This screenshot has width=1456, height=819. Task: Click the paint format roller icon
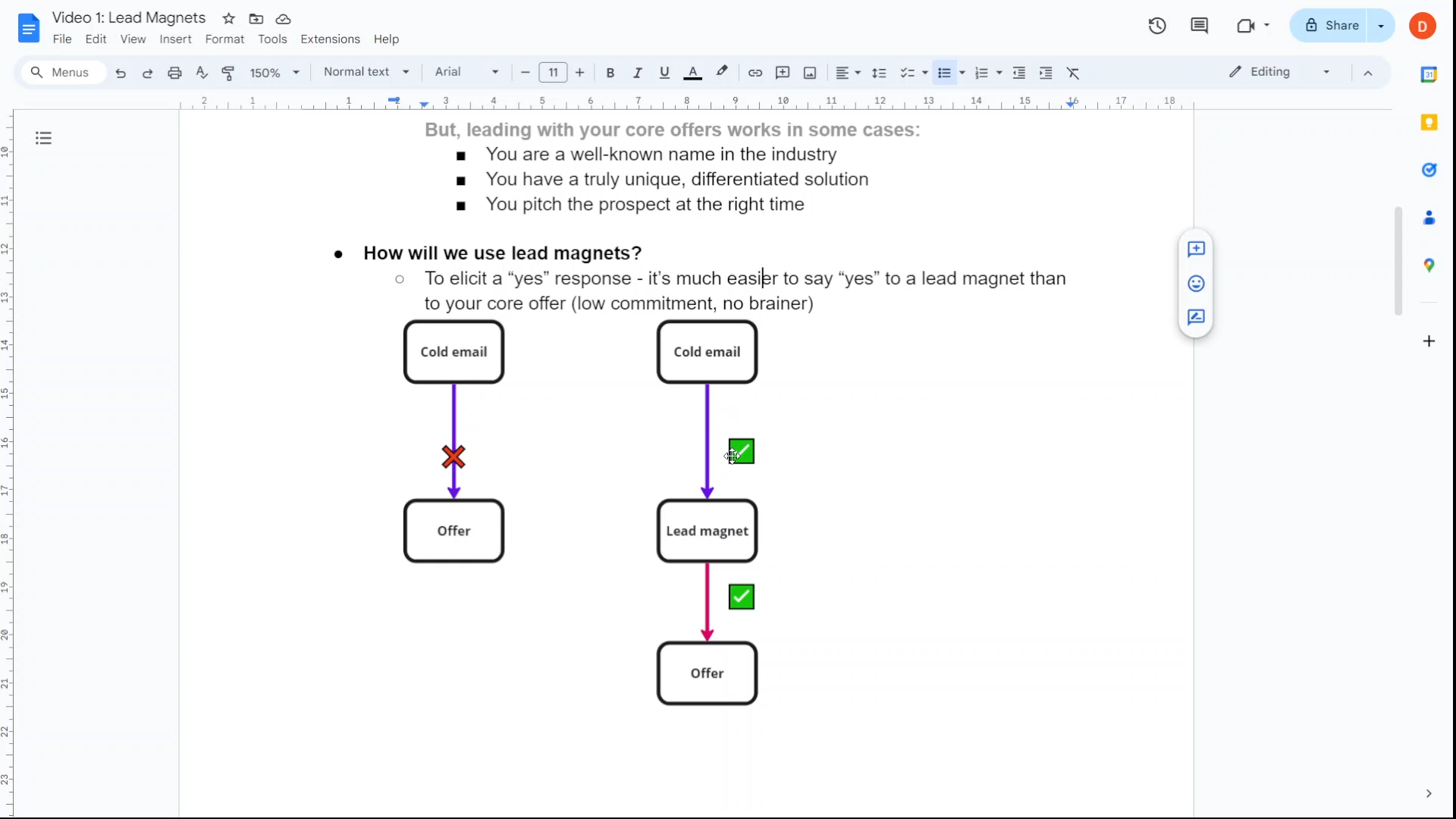coord(227,73)
